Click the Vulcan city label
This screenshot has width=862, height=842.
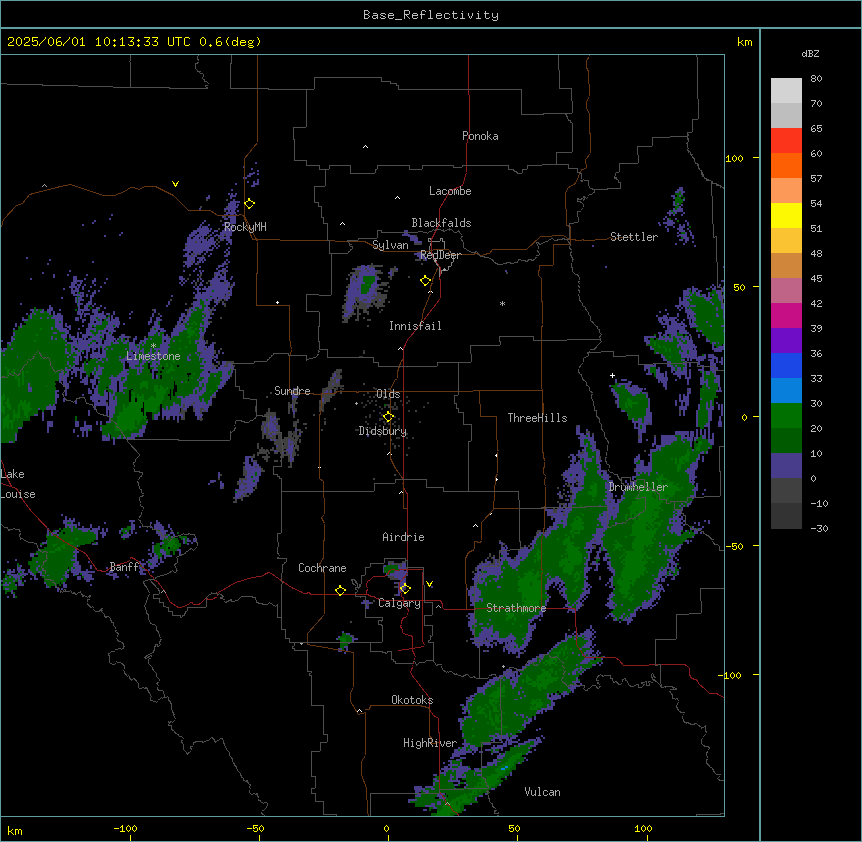[x=543, y=792]
